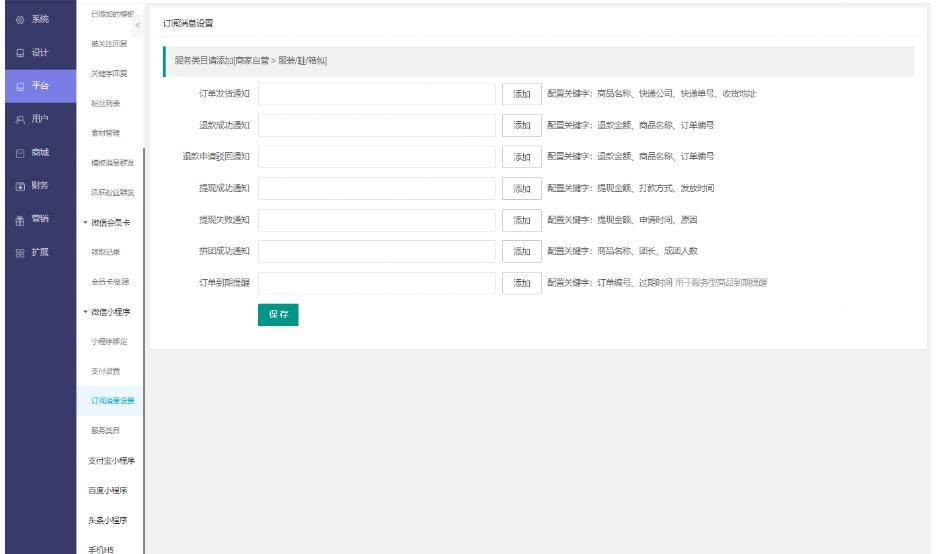The width and height of the screenshot is (937, 554).
Task: Open the 商城 shop icon
Action: 21,153
